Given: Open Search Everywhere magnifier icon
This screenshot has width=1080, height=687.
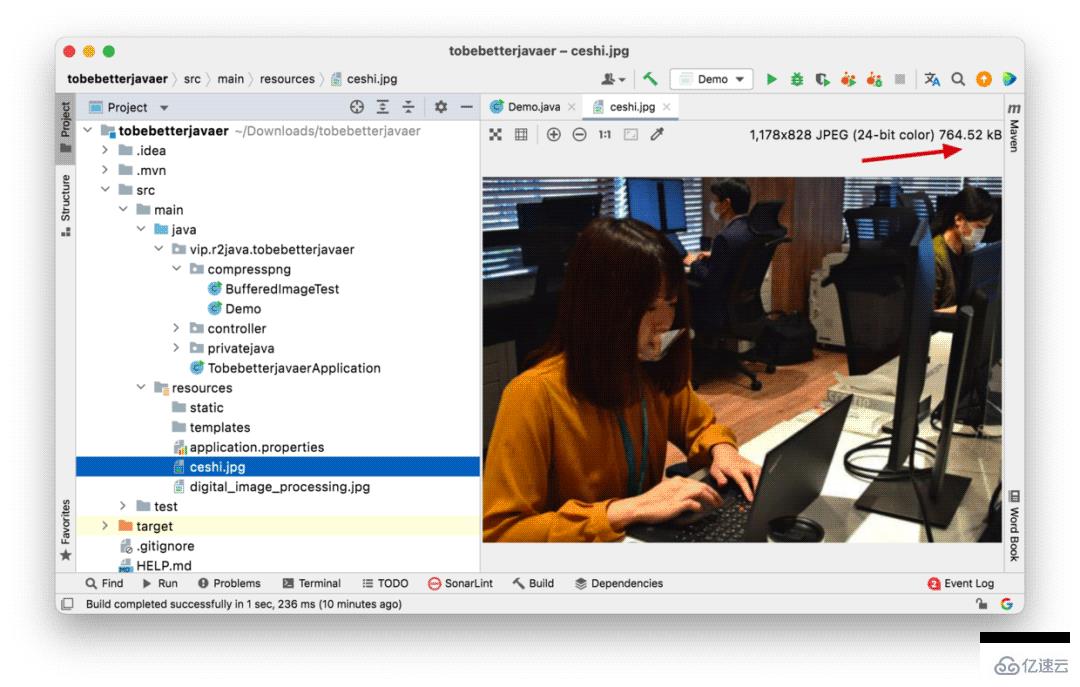Looking at the screenshot, I should tap(958, 79).
